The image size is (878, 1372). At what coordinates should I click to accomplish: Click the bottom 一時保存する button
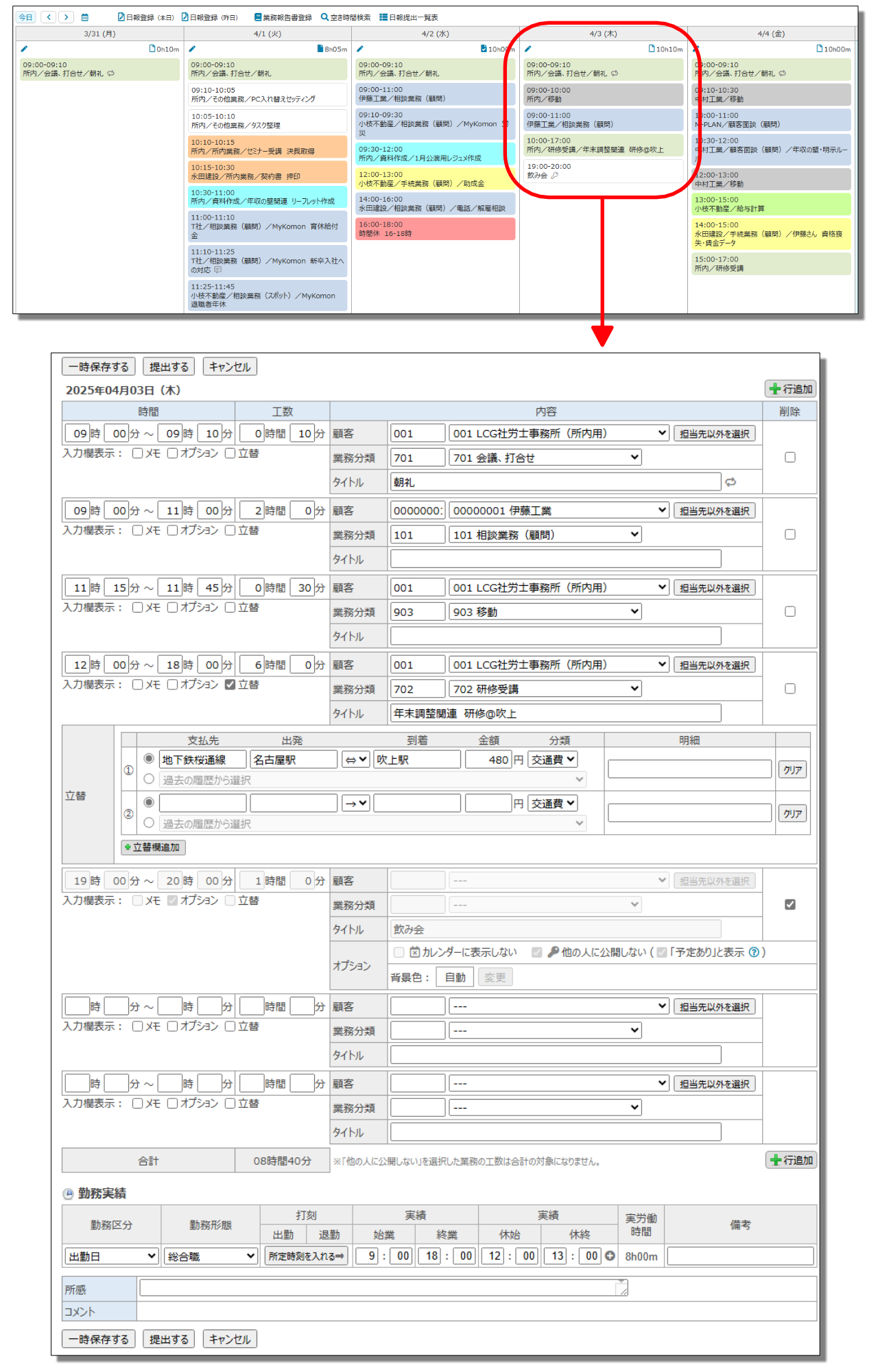point(99,1339)
